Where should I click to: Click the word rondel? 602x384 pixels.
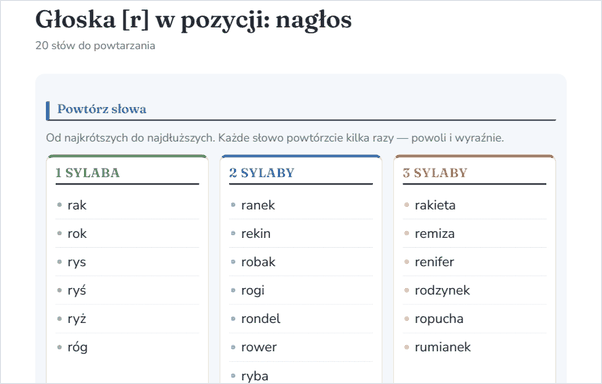(261, 319)
